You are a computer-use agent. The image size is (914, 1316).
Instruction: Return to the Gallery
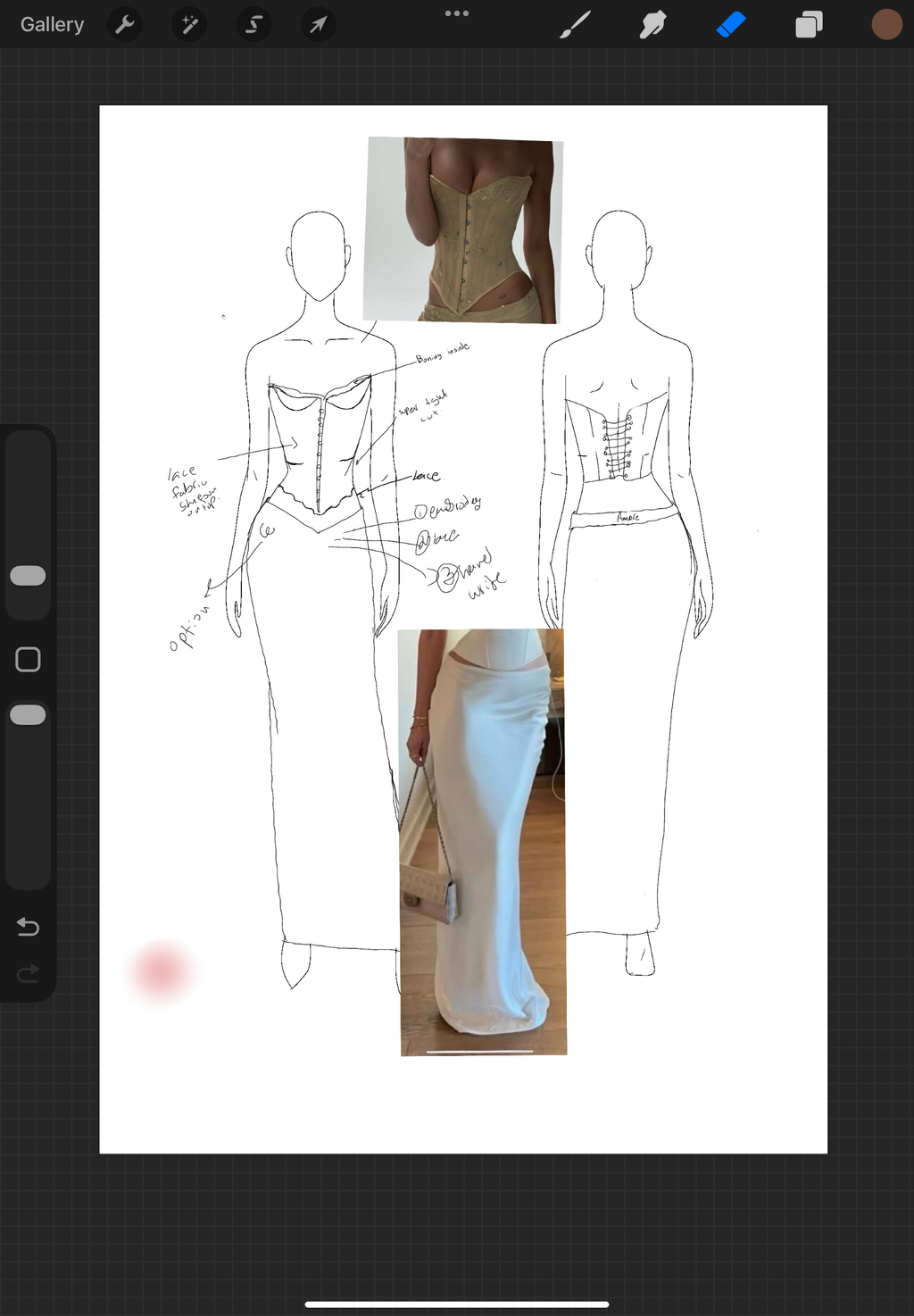(51, 24)
